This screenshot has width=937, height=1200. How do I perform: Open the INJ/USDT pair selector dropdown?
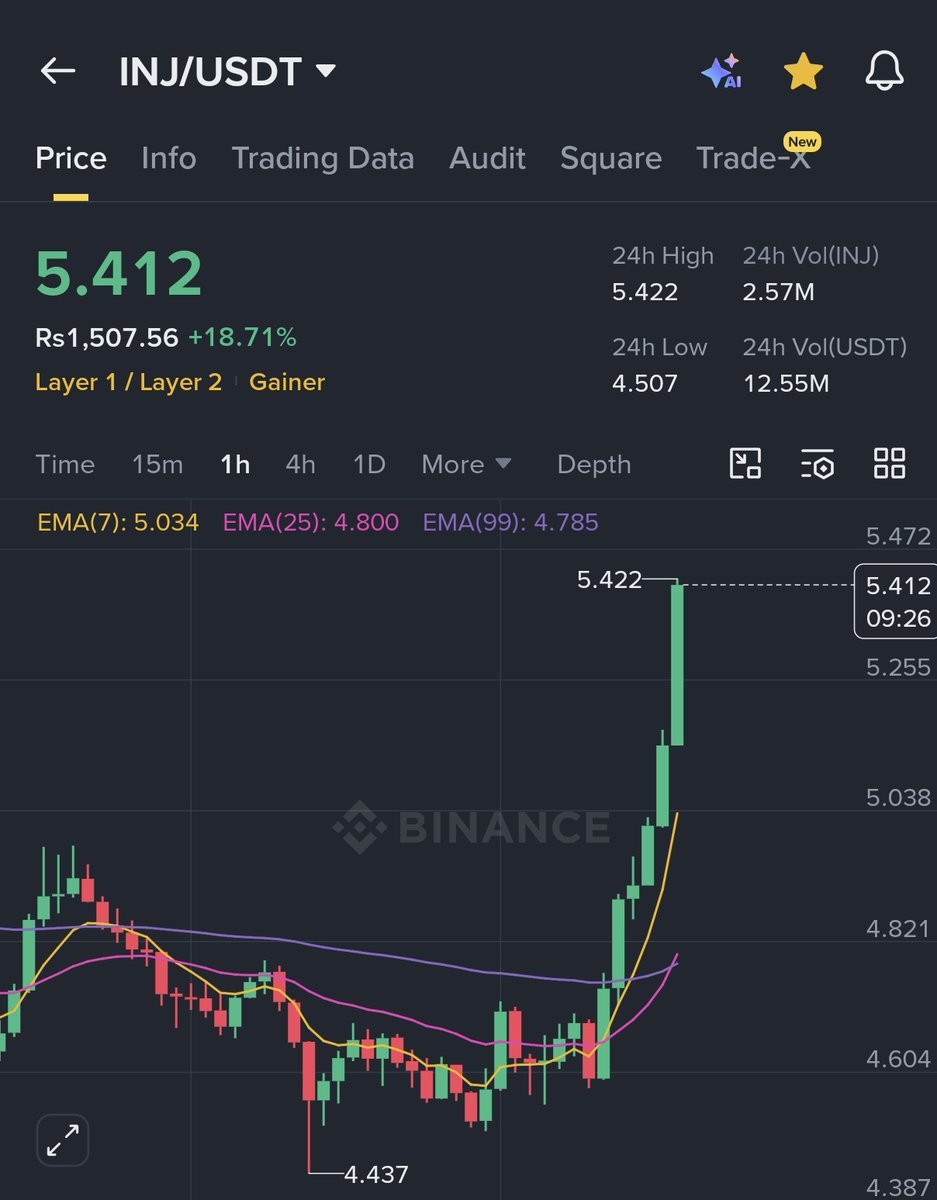click(x=227, y=72)
